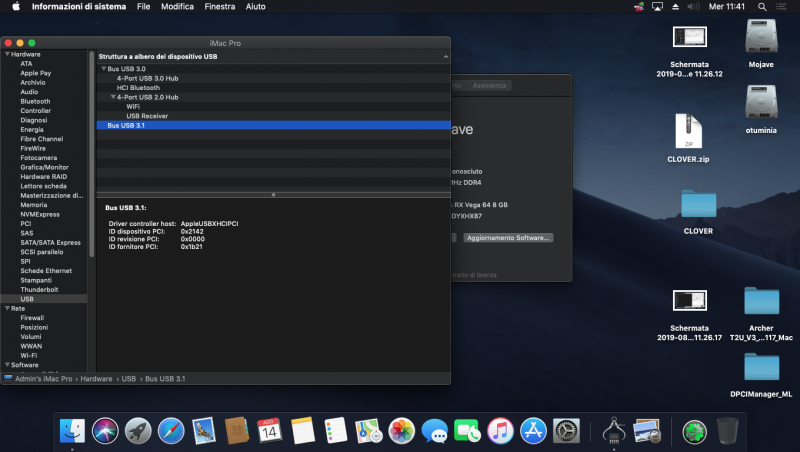This screenshot has height=452, width=800.
Task: Switch to the Assistenza tab
Action: pyautogui.click(x=490, y=86)
